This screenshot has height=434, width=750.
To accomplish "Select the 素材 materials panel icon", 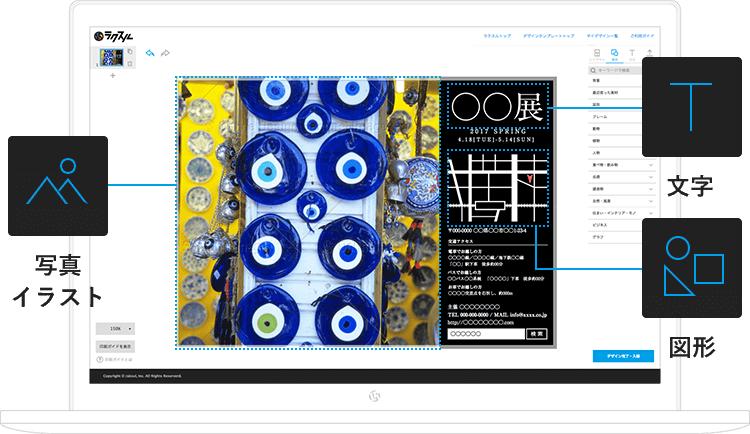I will click(x=614, y=54).
